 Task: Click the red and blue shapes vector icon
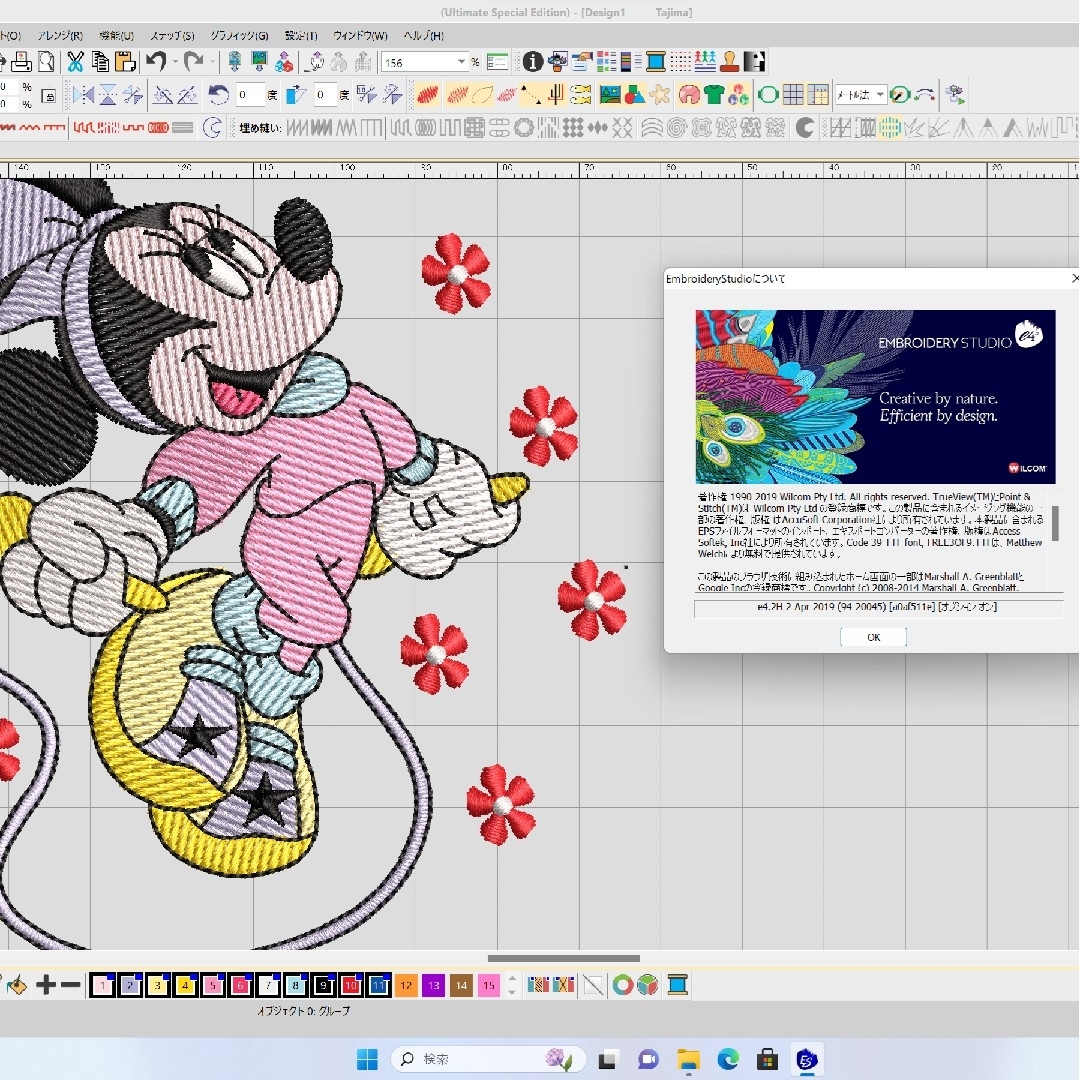[x=634, y=94]
